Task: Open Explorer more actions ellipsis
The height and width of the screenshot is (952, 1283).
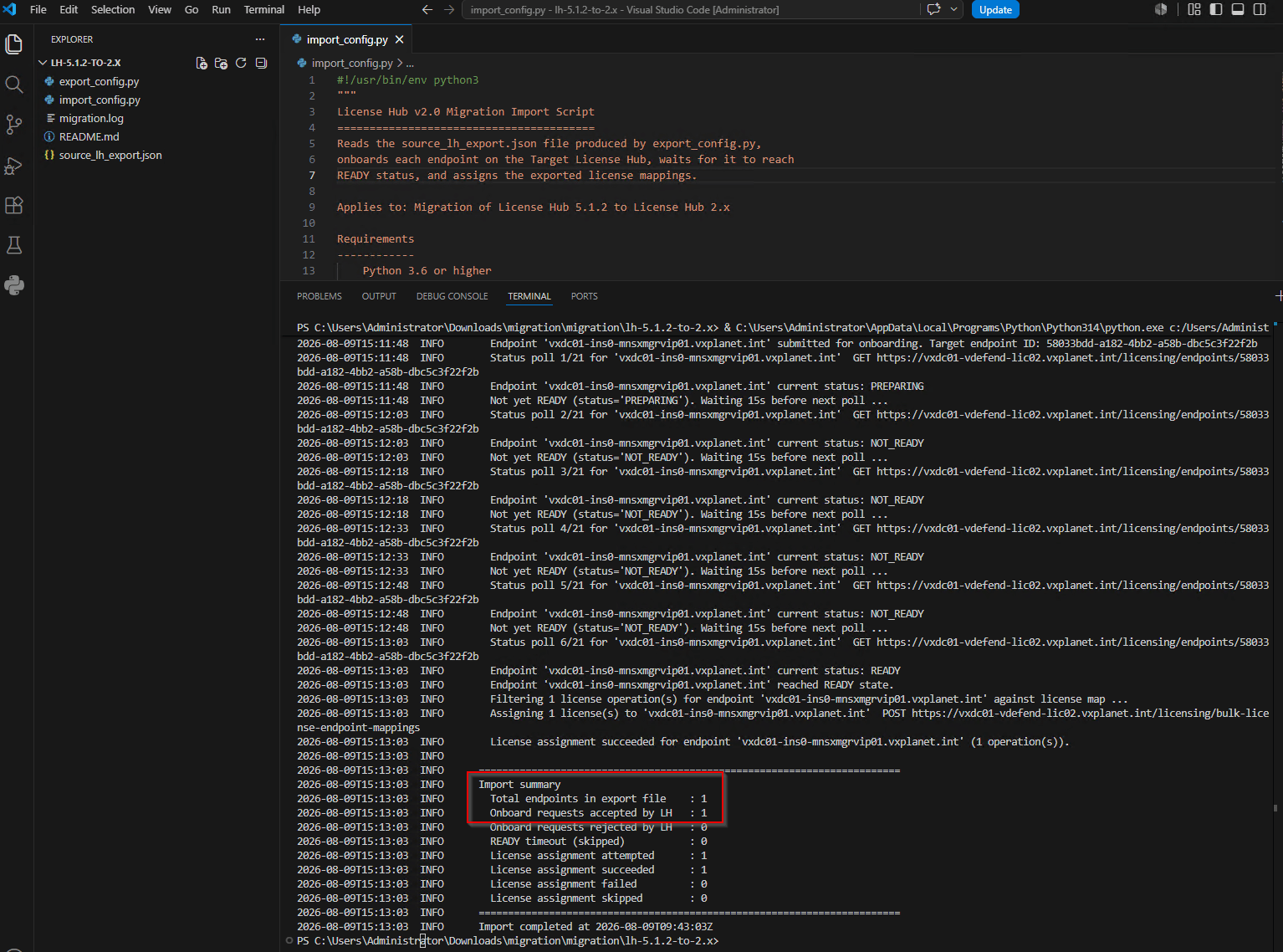Action: [x=260, y=39]
